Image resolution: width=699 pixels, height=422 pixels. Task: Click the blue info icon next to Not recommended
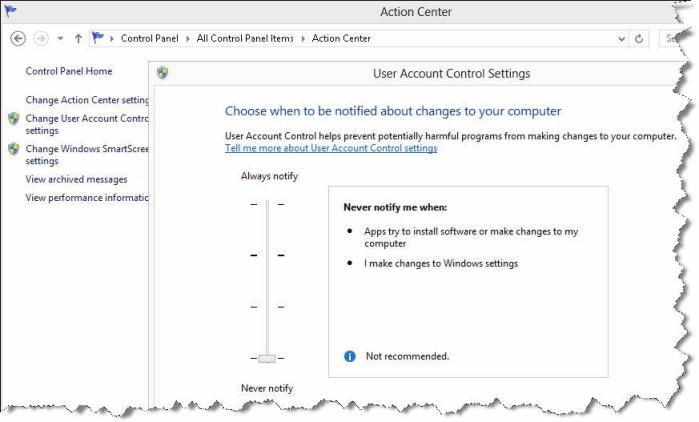tap(350, 356)
